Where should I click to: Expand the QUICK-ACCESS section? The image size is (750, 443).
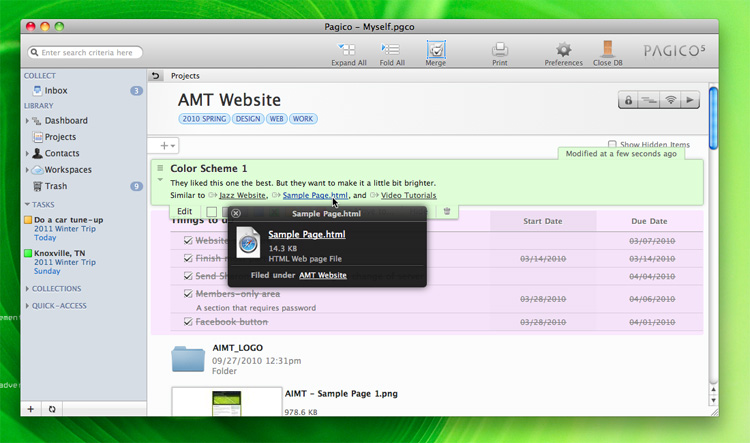coord(27,306)
